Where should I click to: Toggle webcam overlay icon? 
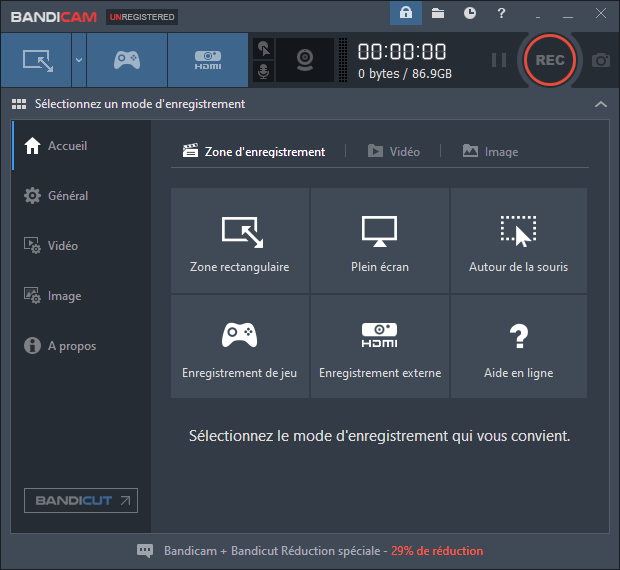[305, 60]
